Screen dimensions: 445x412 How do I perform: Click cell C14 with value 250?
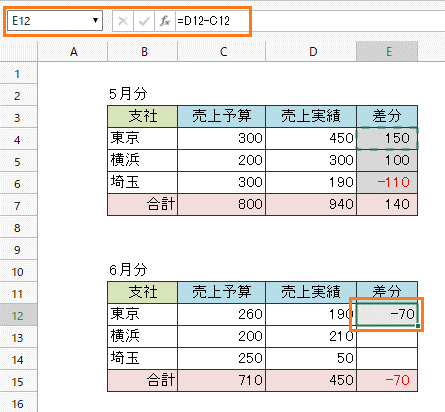(x=222, y=358)
